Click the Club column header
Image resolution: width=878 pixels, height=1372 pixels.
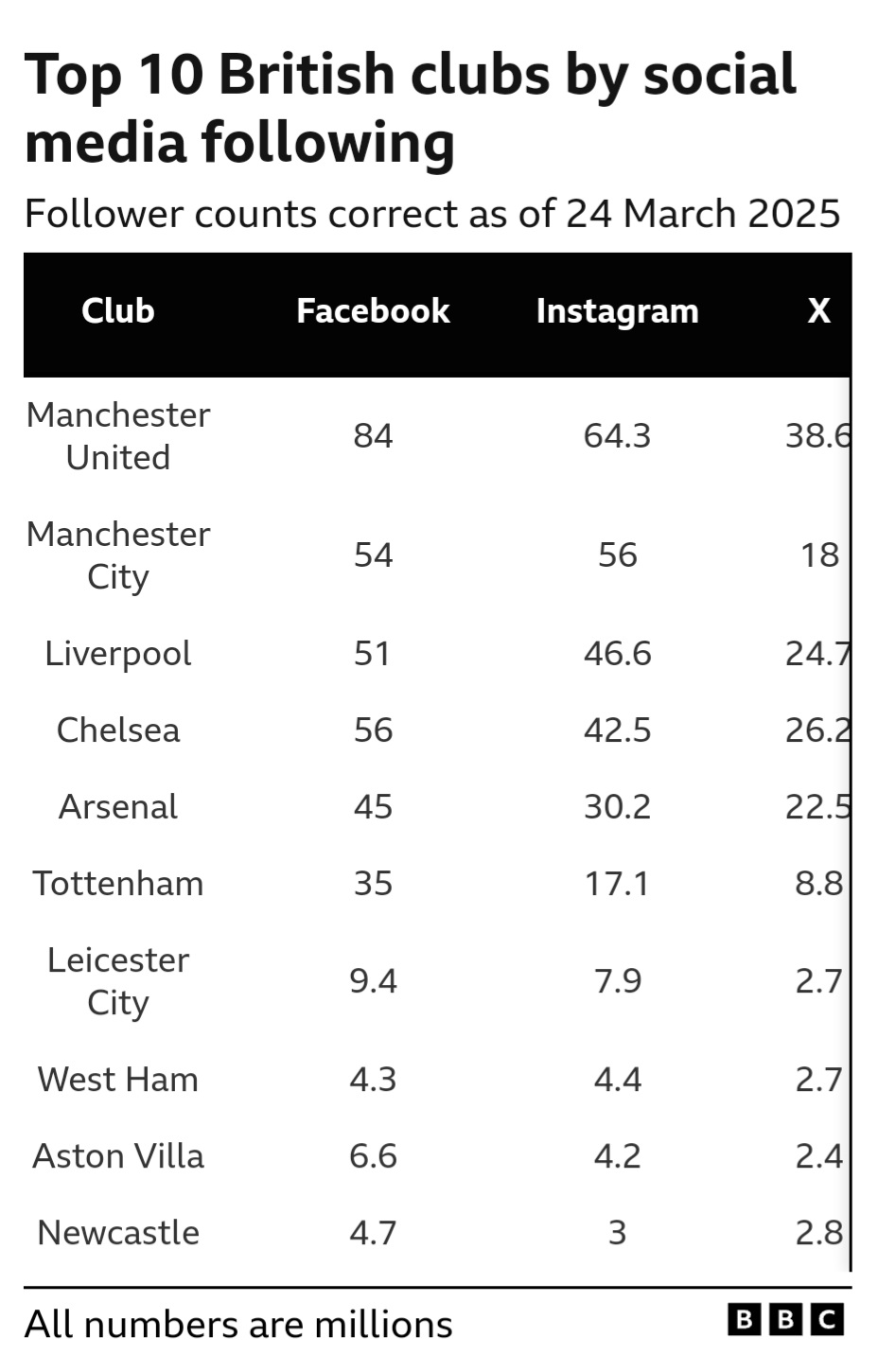click(117, 311)
